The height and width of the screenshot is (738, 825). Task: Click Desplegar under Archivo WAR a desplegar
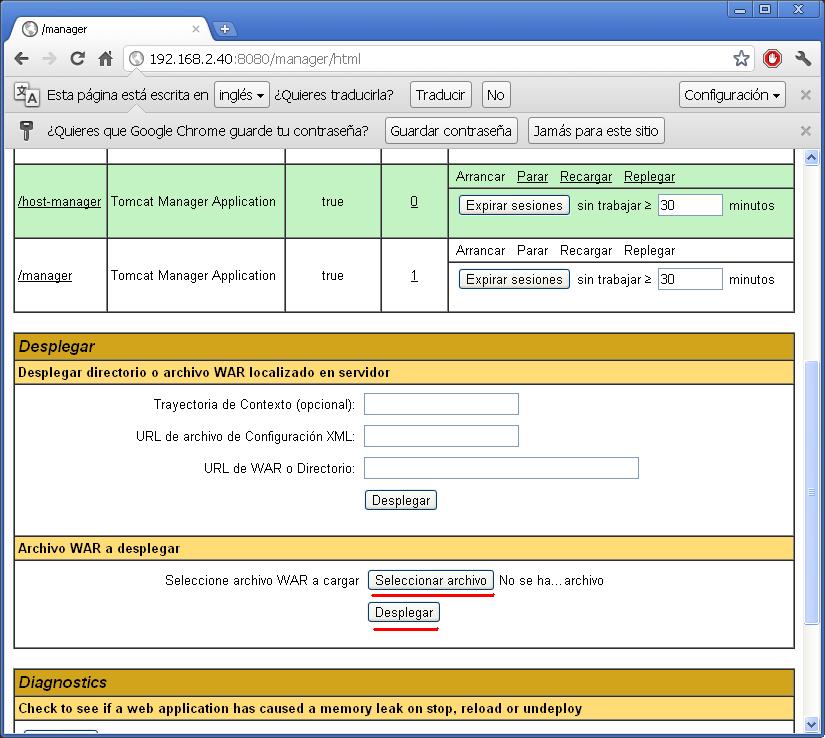(x=404, y=612)
